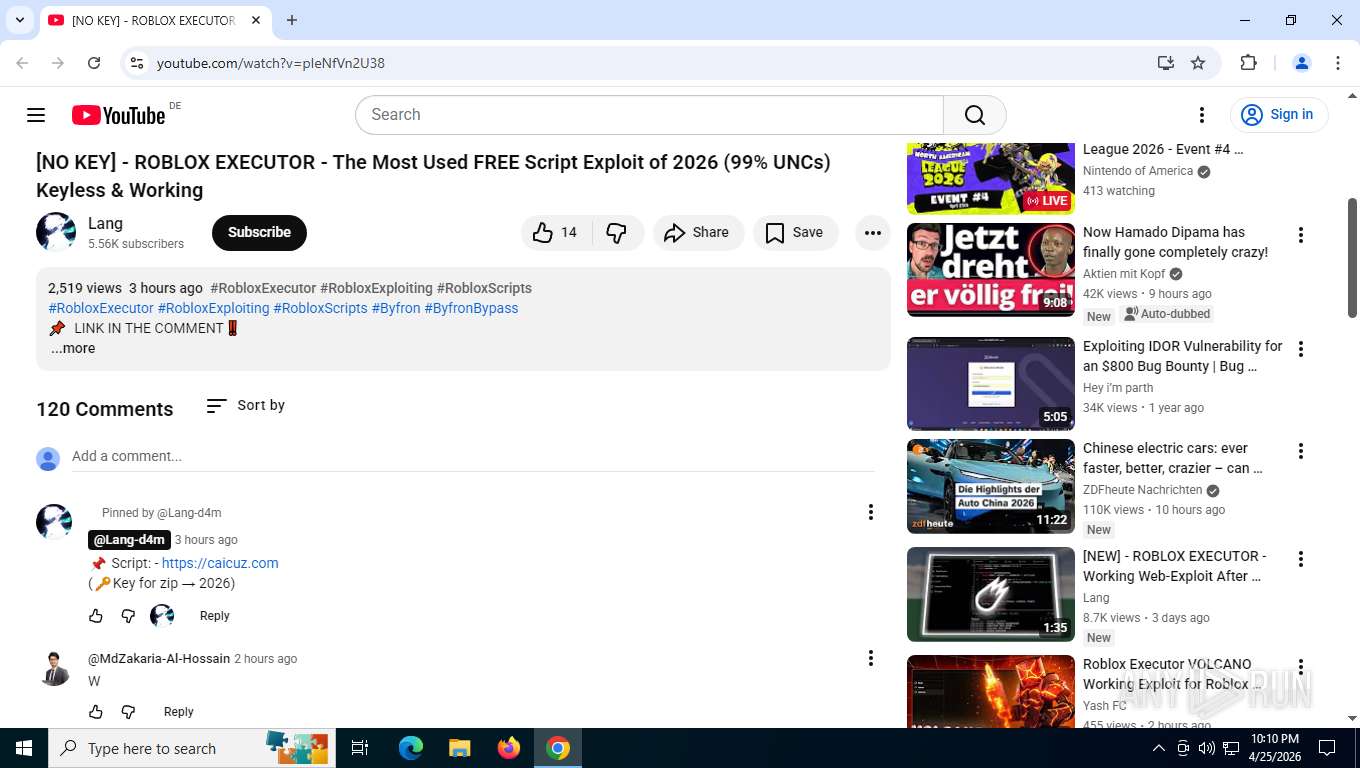Open Chrome profile avatar
This screenshot has height=768, width=1360.
click(1302, 63)
